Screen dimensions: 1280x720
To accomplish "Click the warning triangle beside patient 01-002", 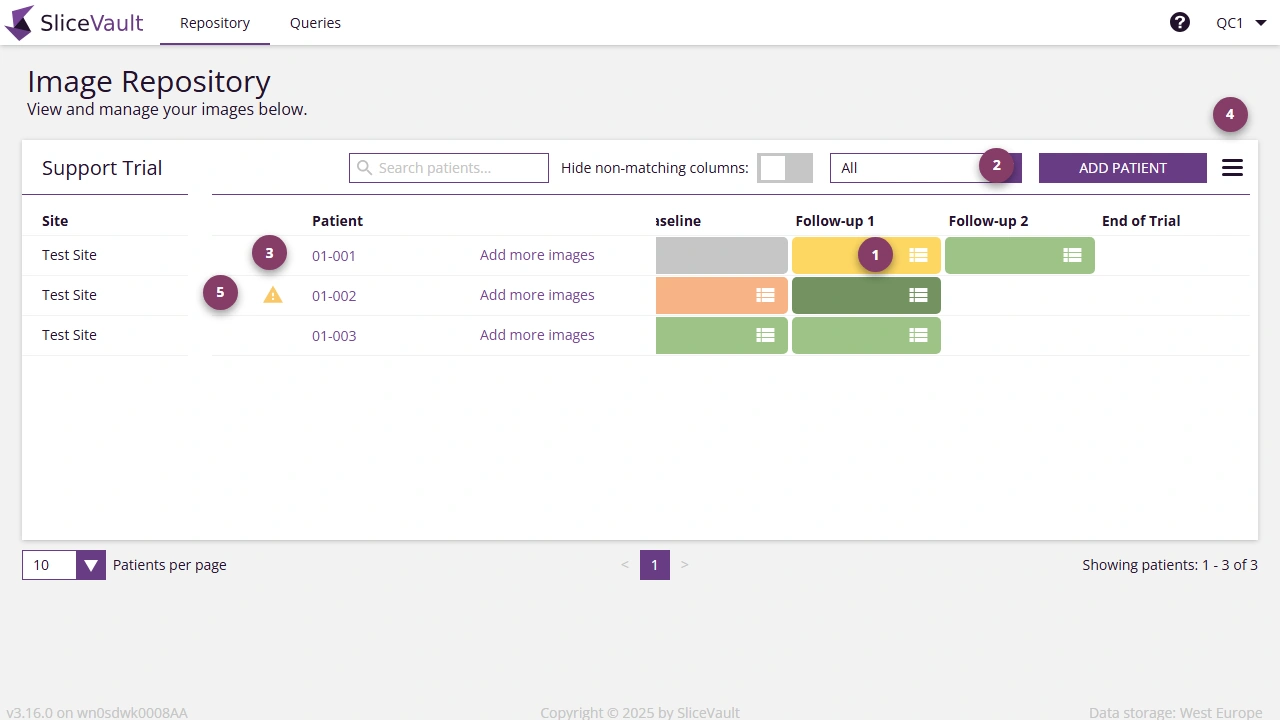I will (272, 295).
